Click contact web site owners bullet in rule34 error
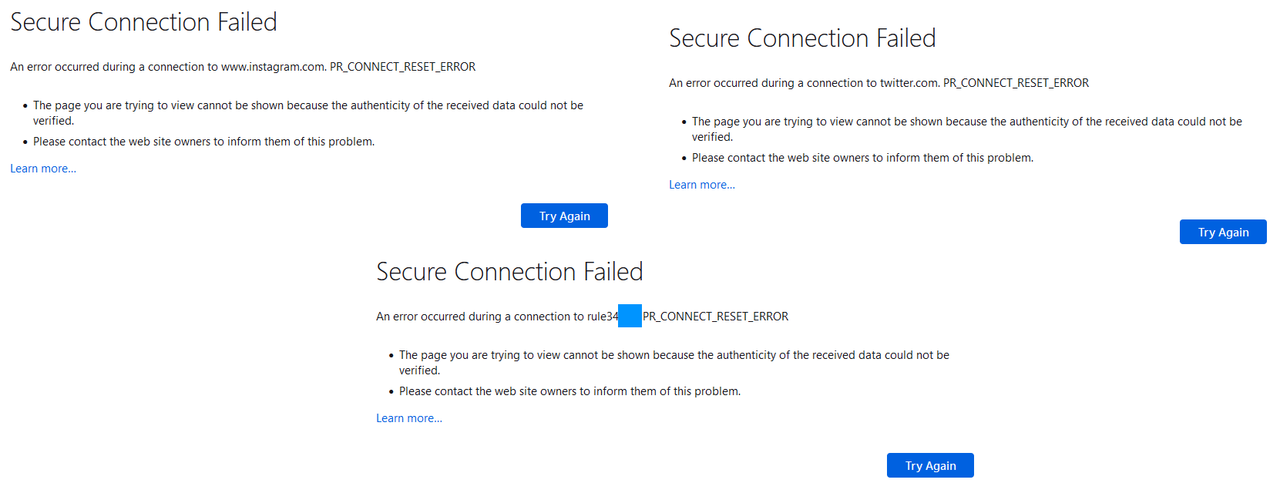The image size is (1280, 499). click(x=570, y=392)
